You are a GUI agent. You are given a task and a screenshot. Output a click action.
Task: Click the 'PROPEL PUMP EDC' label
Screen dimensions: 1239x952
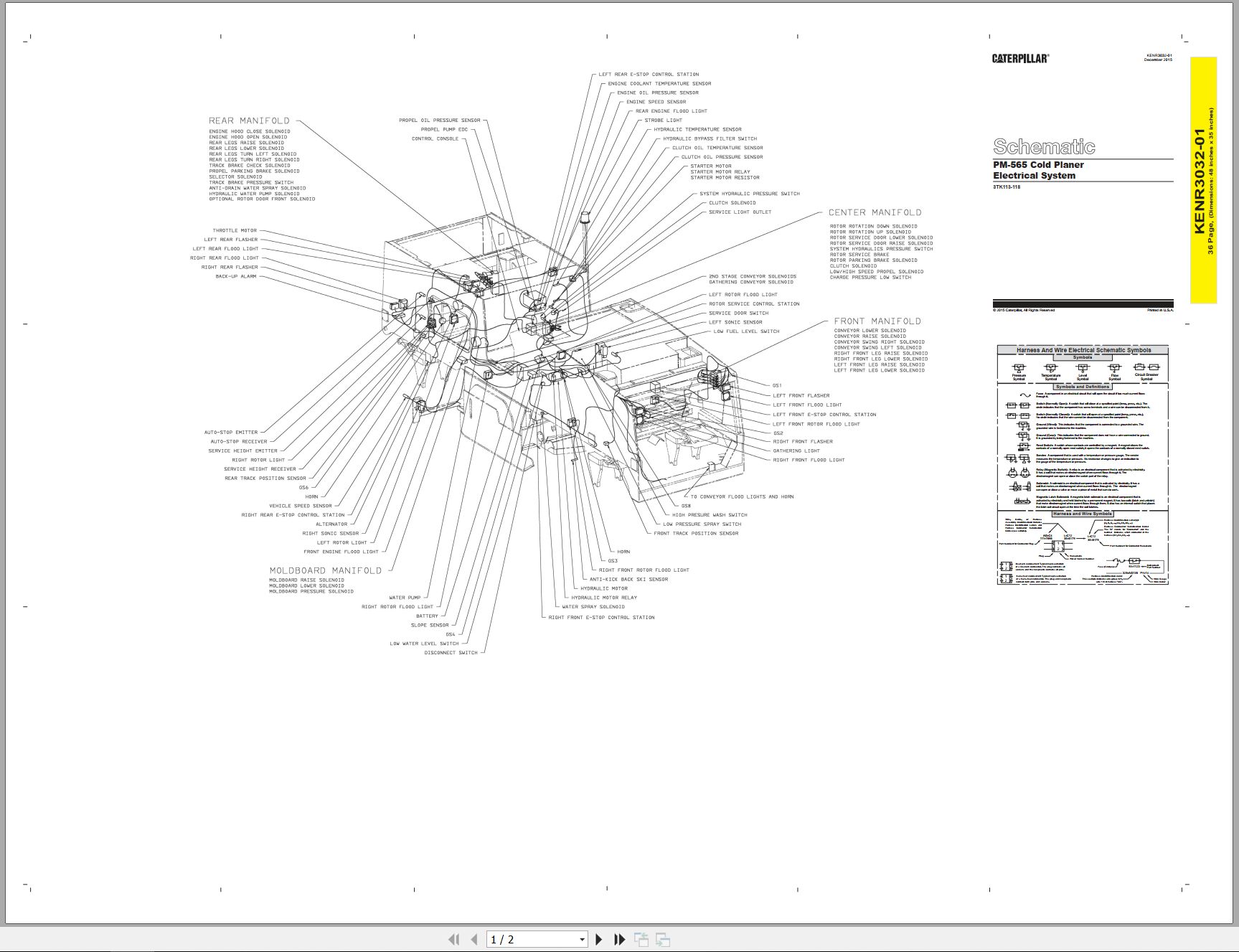pos(444,130)
